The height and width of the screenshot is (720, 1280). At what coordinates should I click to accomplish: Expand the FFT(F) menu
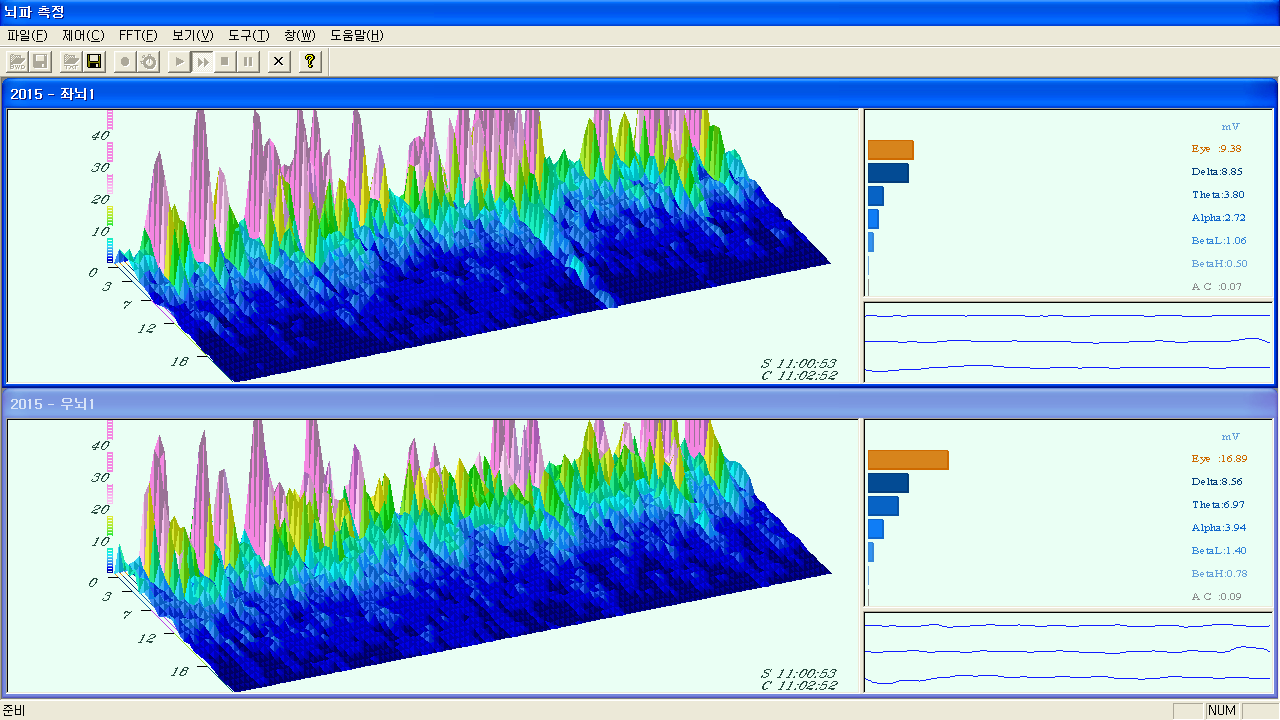point(138,35)
